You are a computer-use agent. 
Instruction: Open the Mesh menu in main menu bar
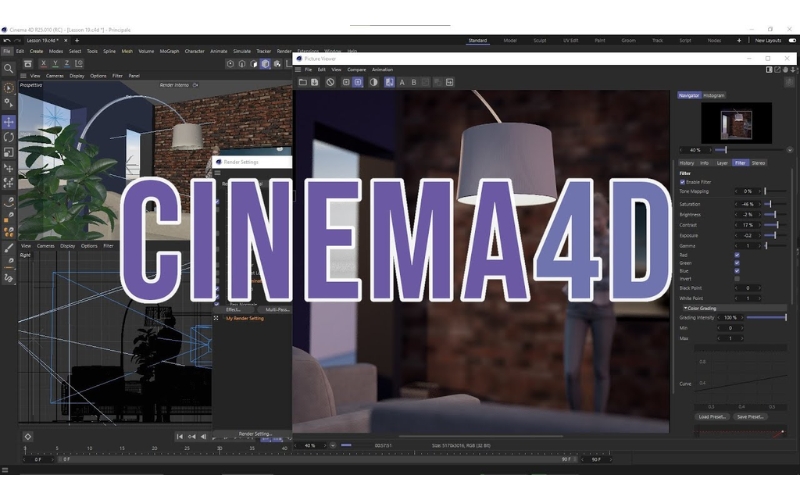[127, 51]
